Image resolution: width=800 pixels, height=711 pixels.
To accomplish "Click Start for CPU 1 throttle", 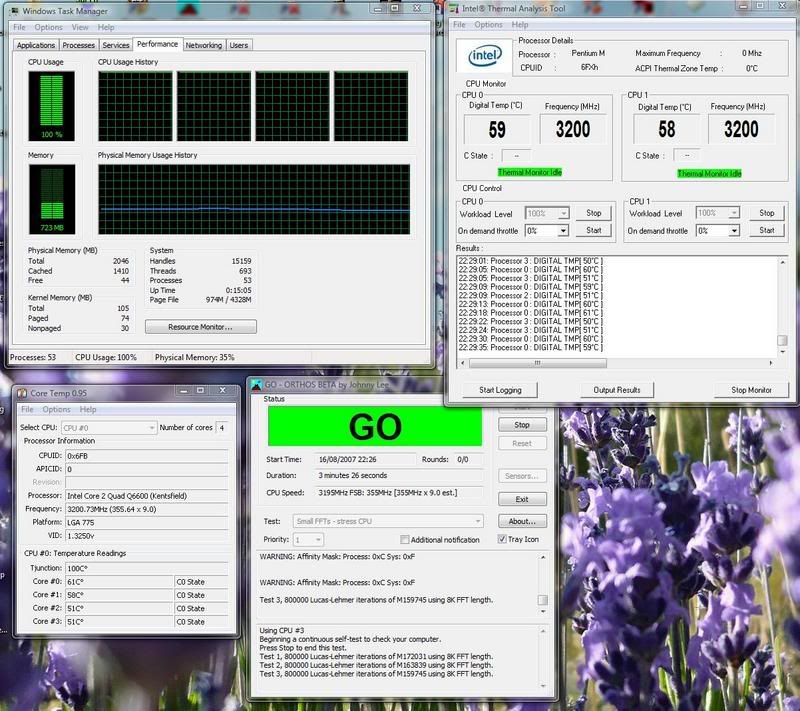I will click(x=766, y=231).
